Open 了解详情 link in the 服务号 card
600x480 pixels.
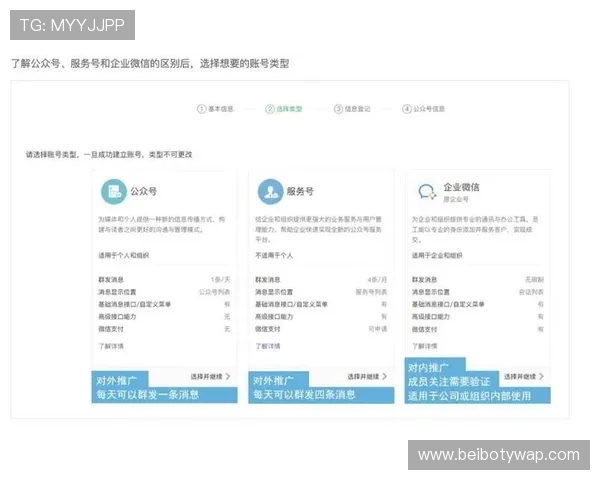point(268,346)
